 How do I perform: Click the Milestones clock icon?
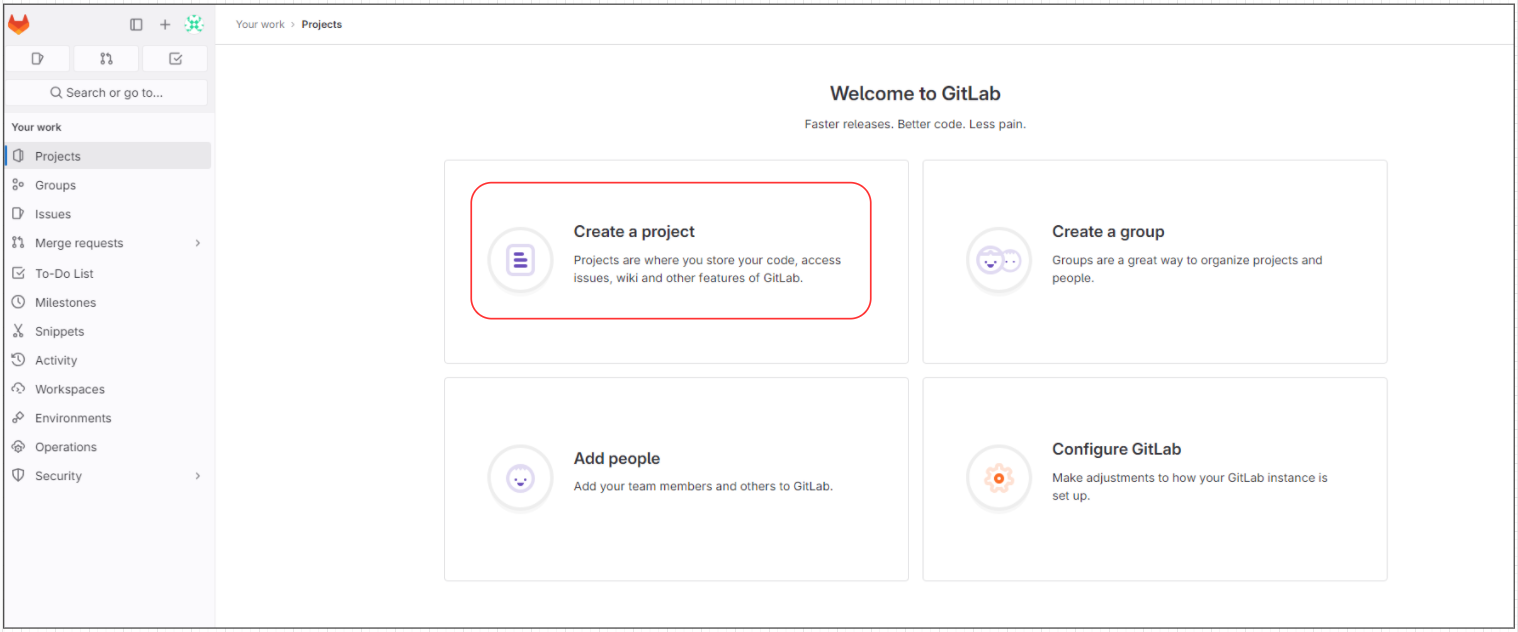(x=18, y=302)
